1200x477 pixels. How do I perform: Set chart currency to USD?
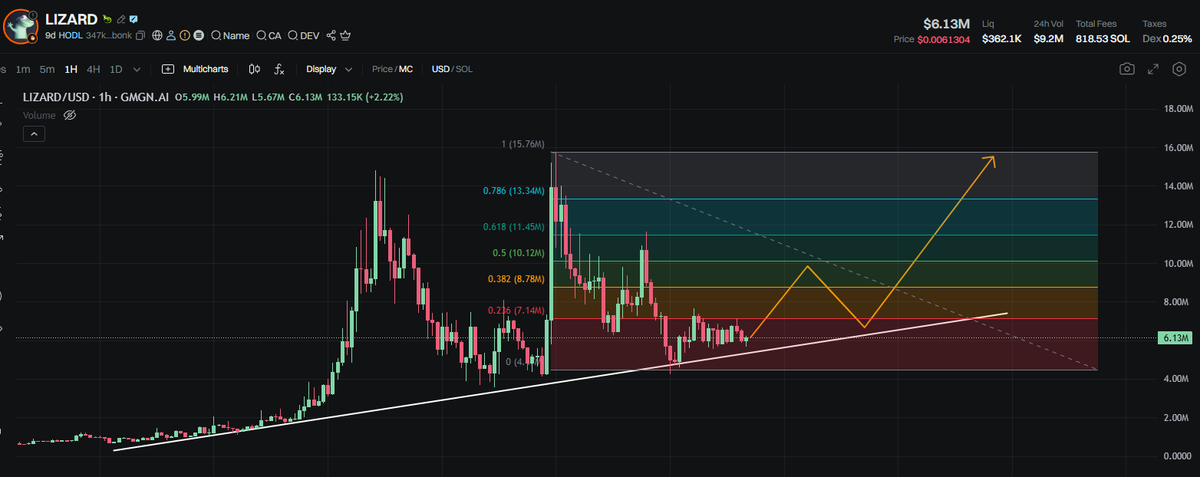(441, 69)
